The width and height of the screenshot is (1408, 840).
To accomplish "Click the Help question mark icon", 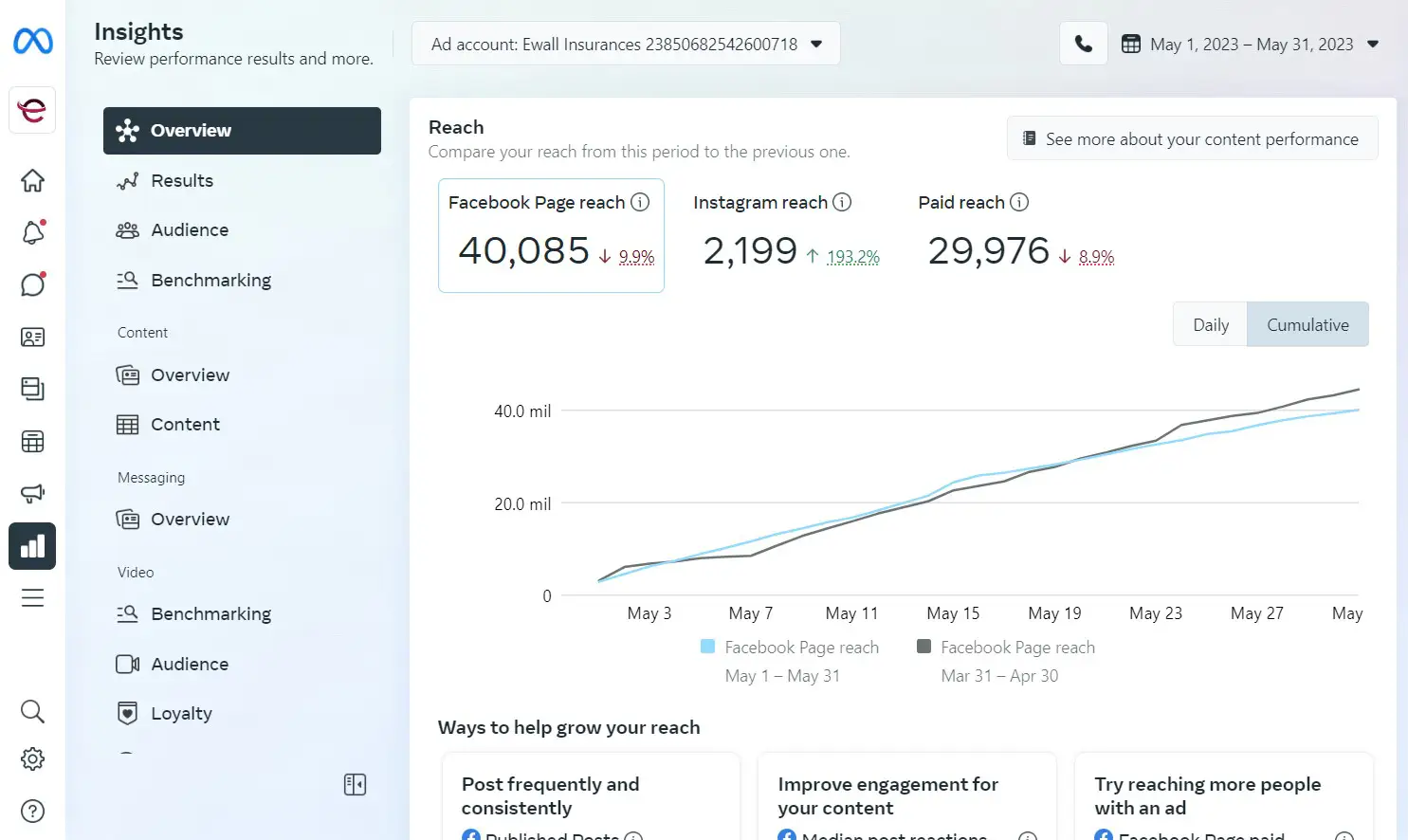I will [x=32, y=811].
